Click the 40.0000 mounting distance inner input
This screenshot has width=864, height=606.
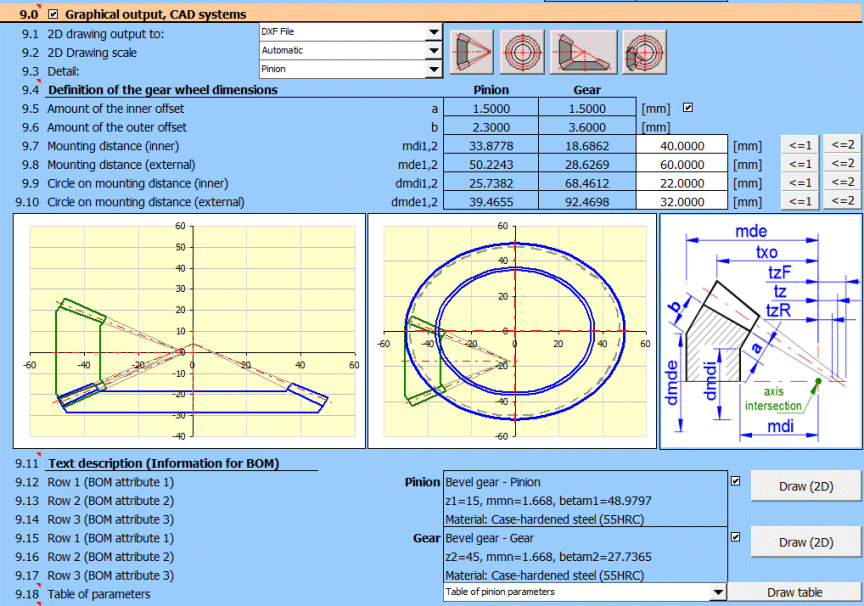[682, 145]
